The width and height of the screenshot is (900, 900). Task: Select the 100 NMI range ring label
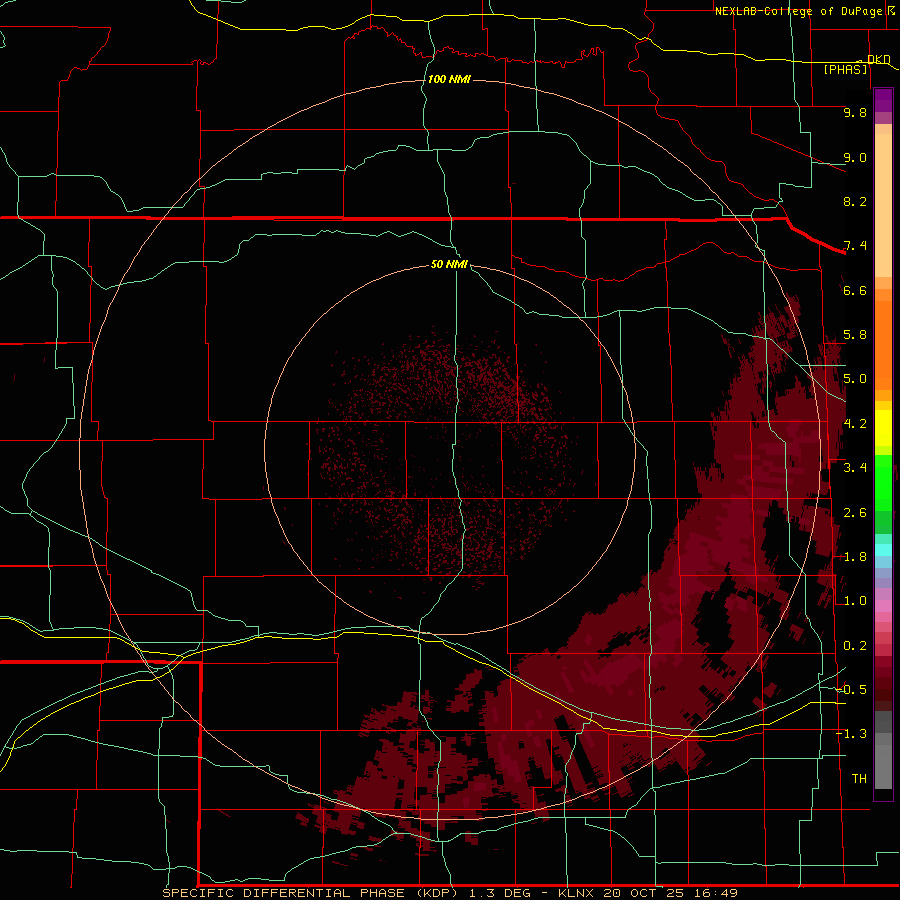click(449, 79)
